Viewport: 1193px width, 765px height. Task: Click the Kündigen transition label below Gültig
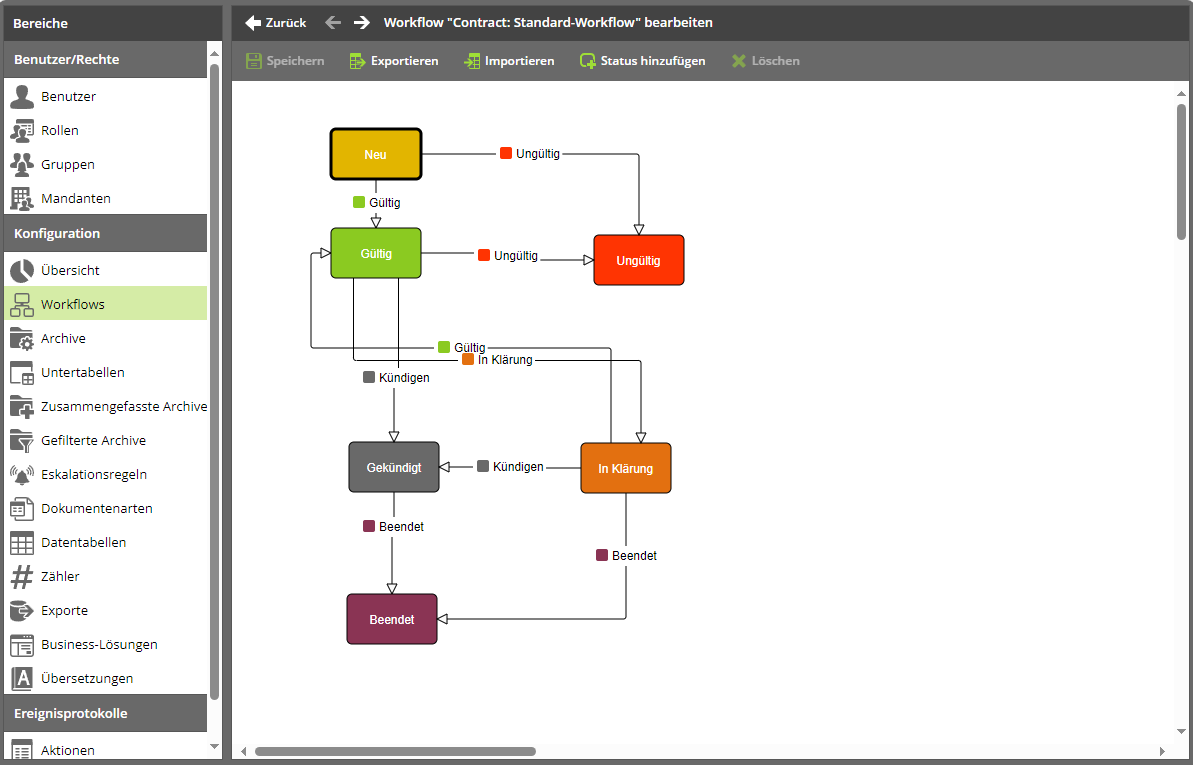[404, 378]
